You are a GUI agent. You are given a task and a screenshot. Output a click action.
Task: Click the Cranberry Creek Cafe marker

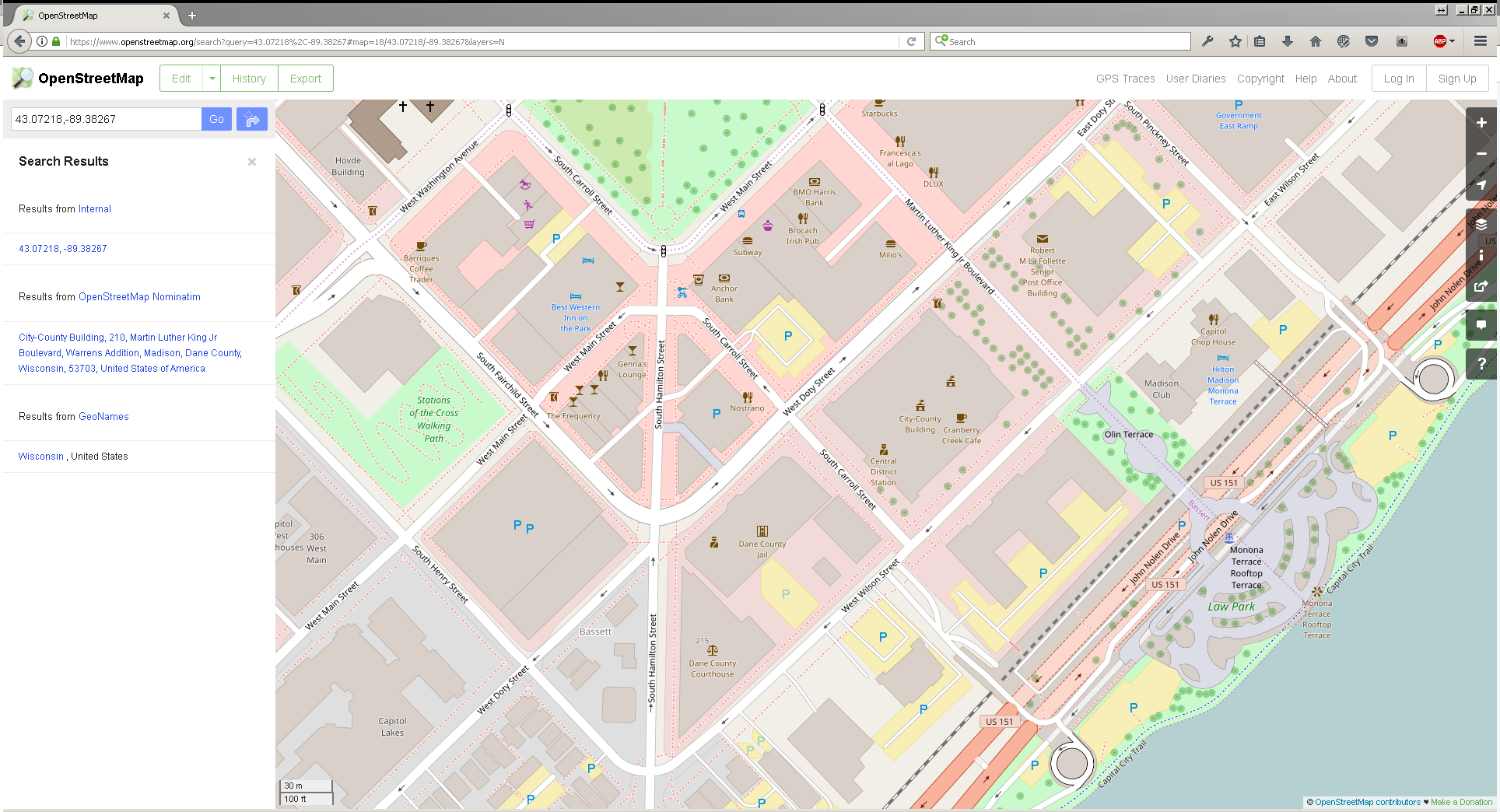click(962, 418)
